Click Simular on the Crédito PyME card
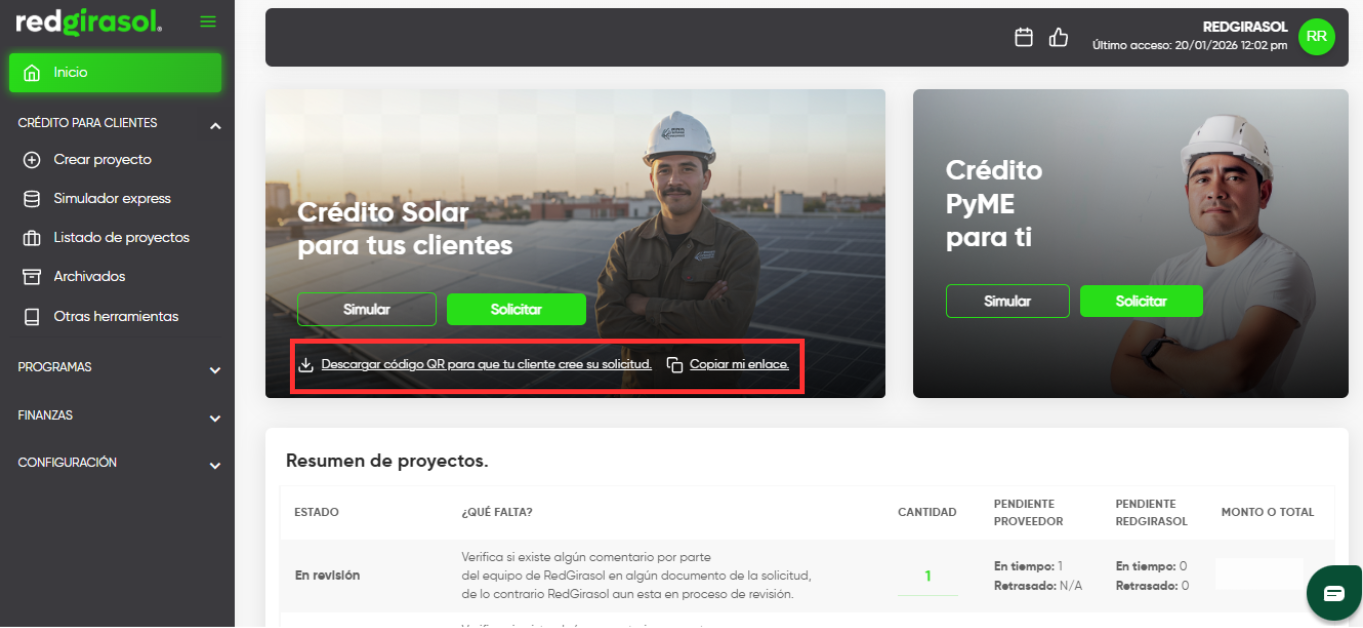The height and width of the screenshot is (628, 1363). 1007,301
